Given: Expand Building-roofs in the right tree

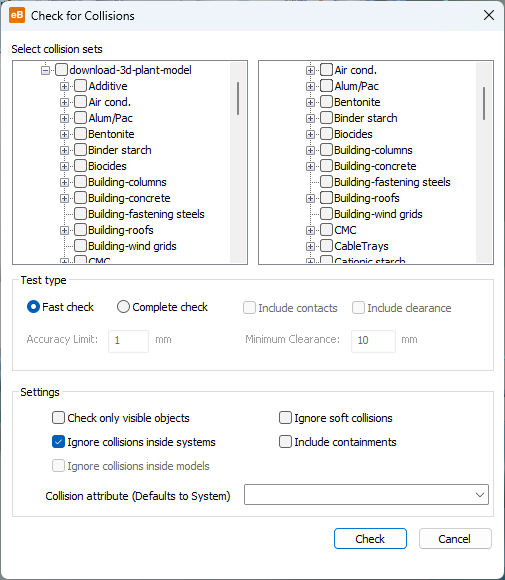Looking at the screenshot, I should tap(310, 198).
